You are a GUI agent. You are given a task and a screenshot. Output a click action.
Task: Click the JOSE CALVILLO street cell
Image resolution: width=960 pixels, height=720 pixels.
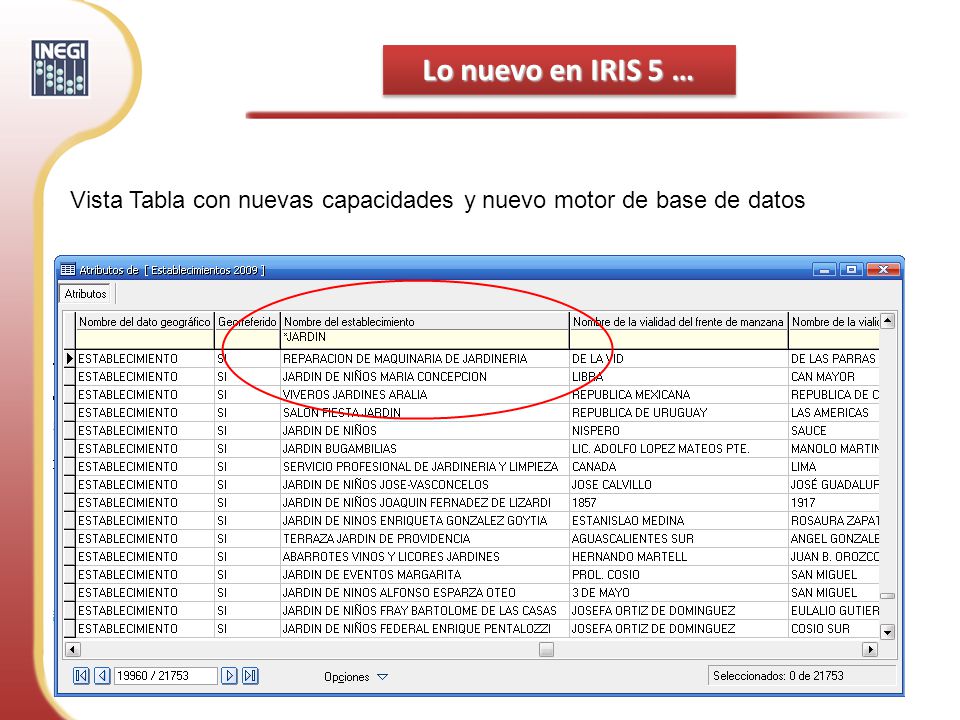click(678, 484)
